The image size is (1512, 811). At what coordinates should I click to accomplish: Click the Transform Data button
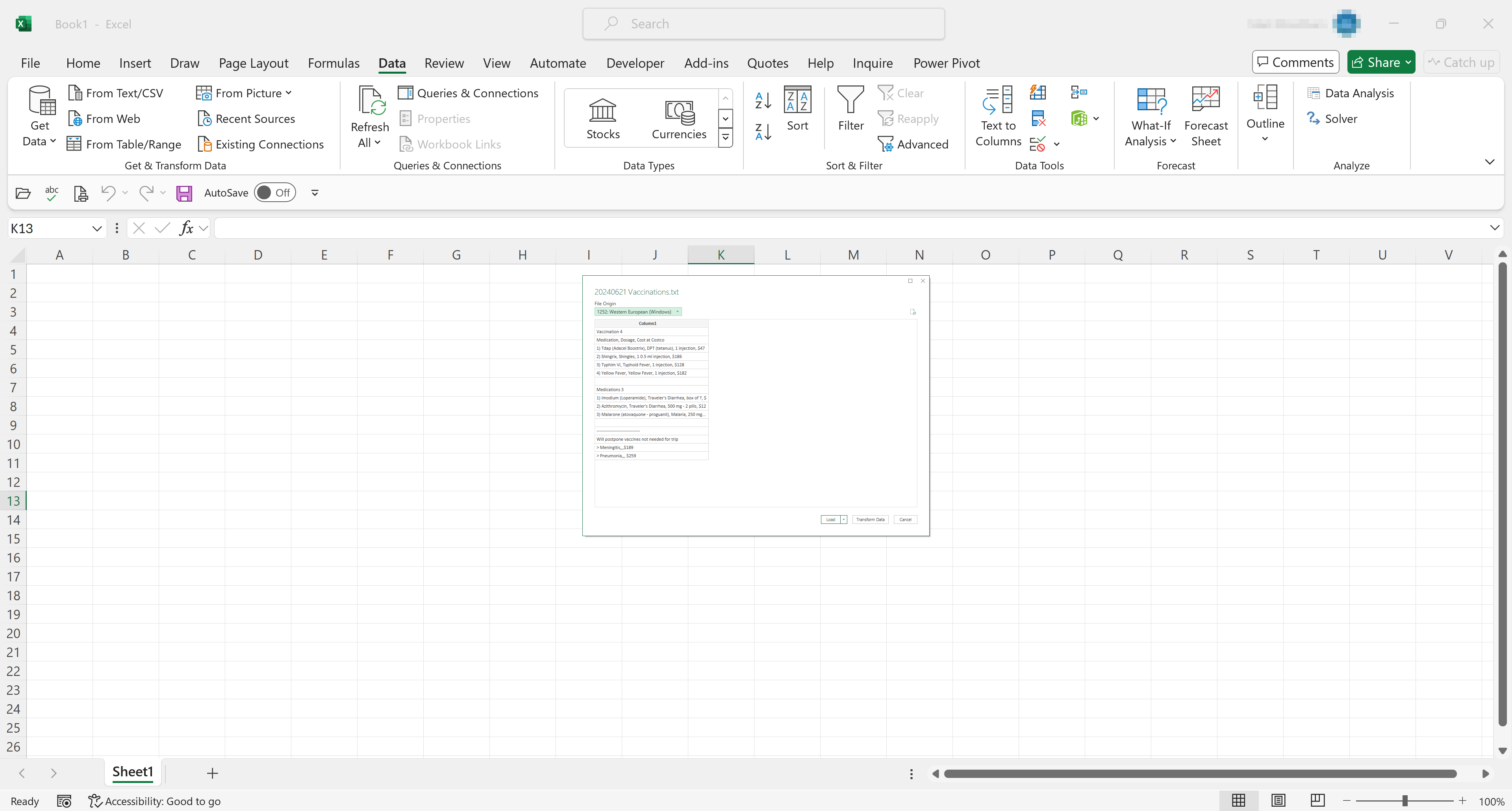pyautogui.click(x=870, y=519)
